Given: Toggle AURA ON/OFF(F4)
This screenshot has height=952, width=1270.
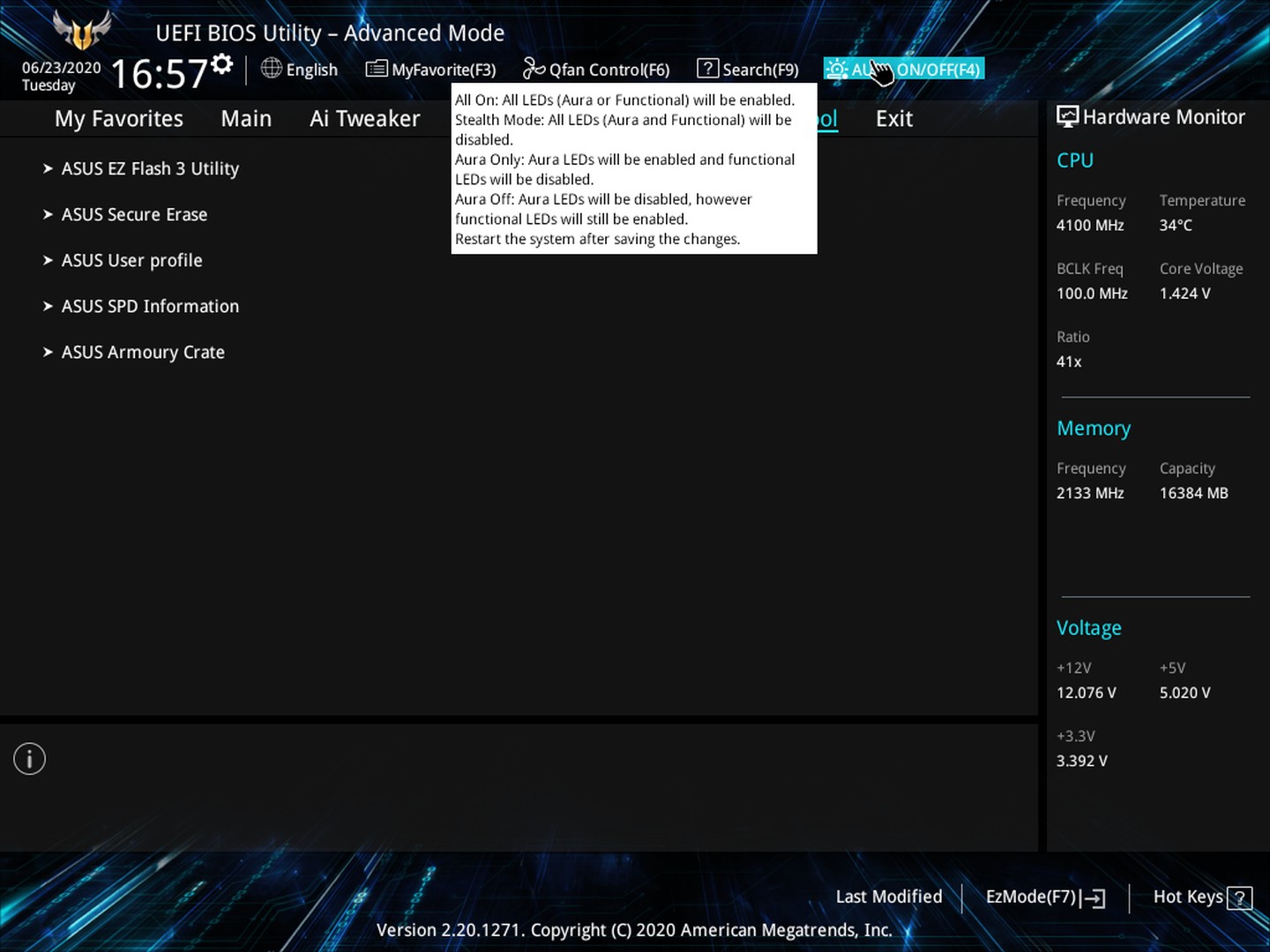Looking at the screenshot, I should 904,69.
